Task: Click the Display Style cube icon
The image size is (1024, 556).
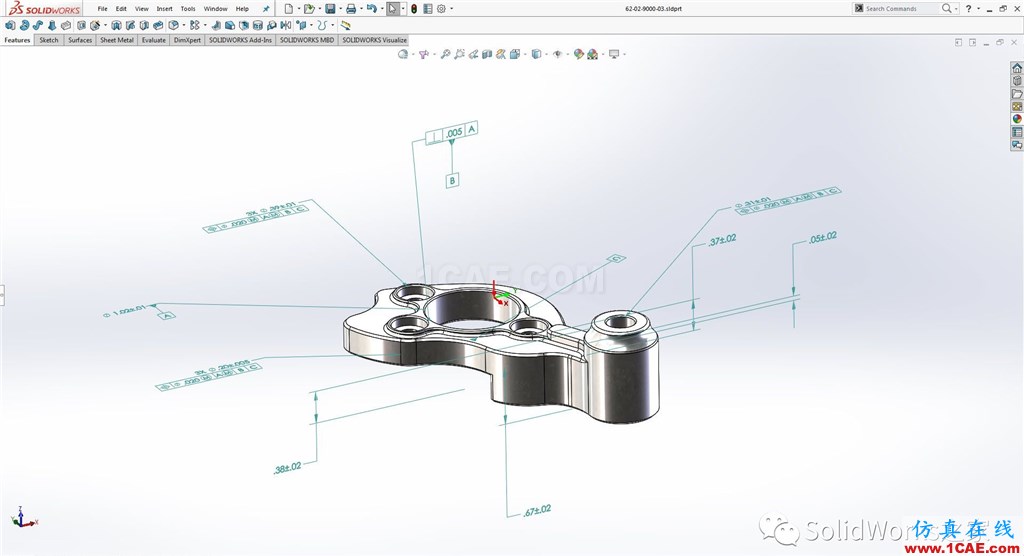Action: pos(536,54)
